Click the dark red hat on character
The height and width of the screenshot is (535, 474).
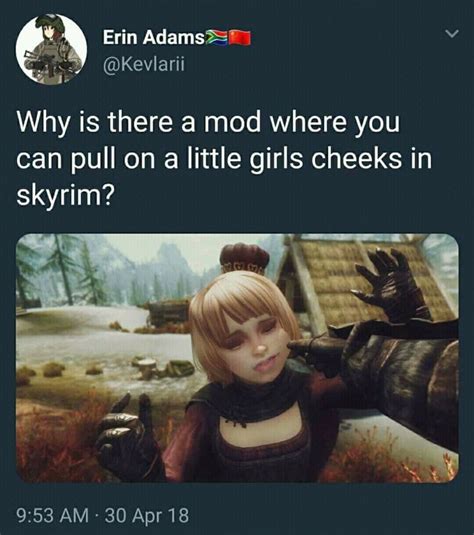tap(244, 258)
